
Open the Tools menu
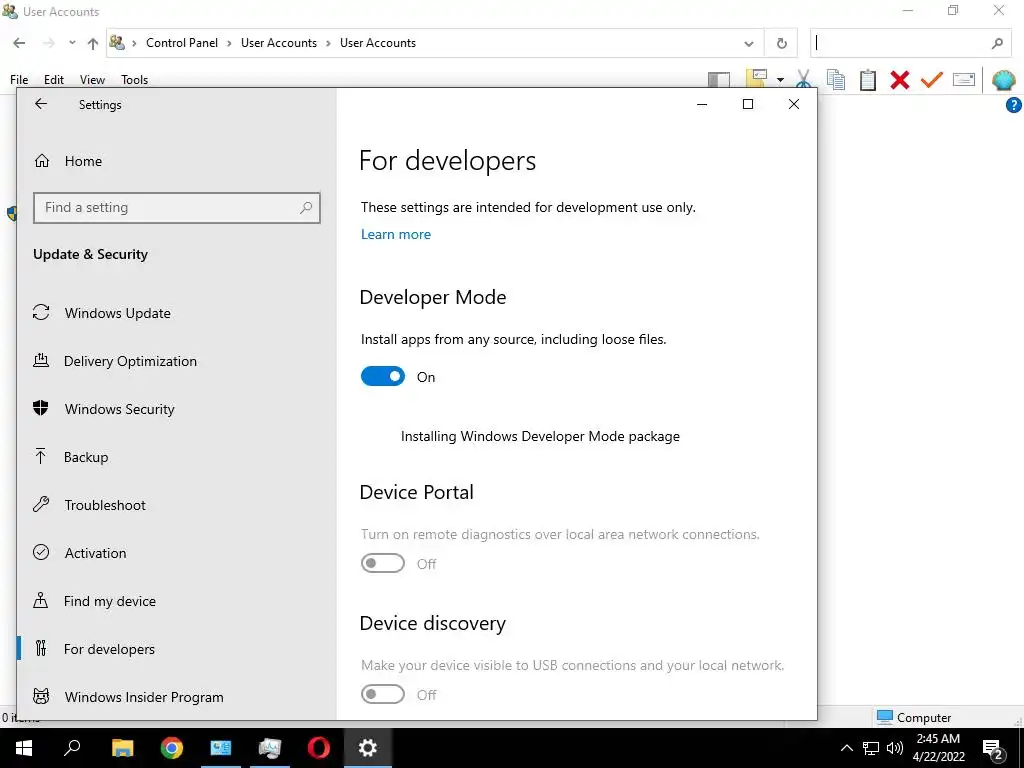135,80
